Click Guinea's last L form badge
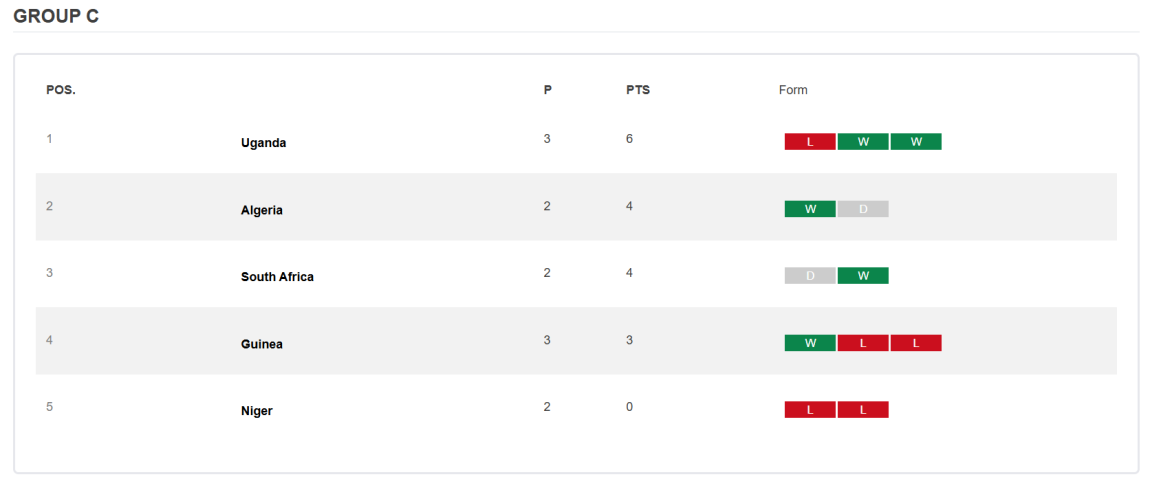Viewport: 1150px width, 479px height. tap(916, 343)
